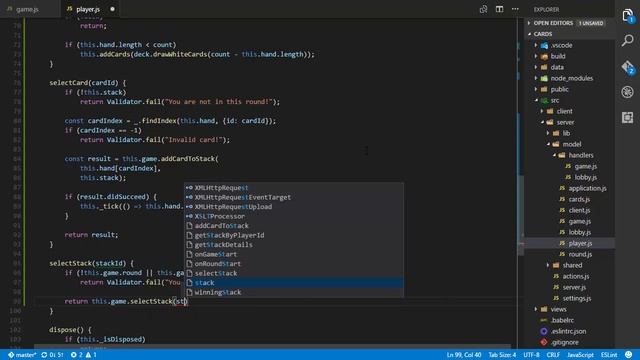640x360 pixels.
Task: Click the unsaved dot on player.js tab
Action: [x=112, y=9]
